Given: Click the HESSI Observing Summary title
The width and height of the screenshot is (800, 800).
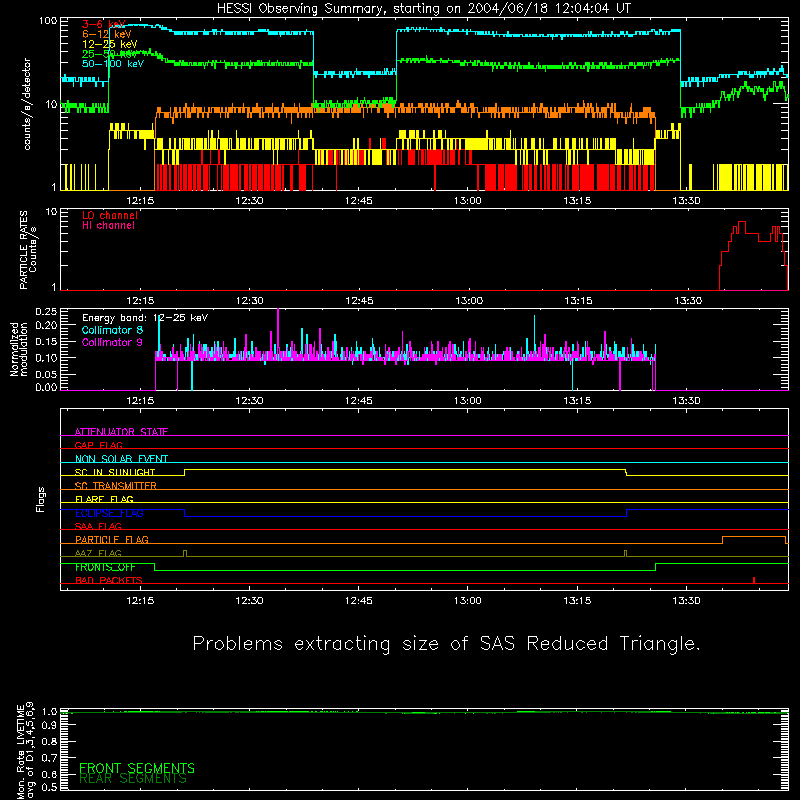Looking at the screenshot, I should coord(424,9).
